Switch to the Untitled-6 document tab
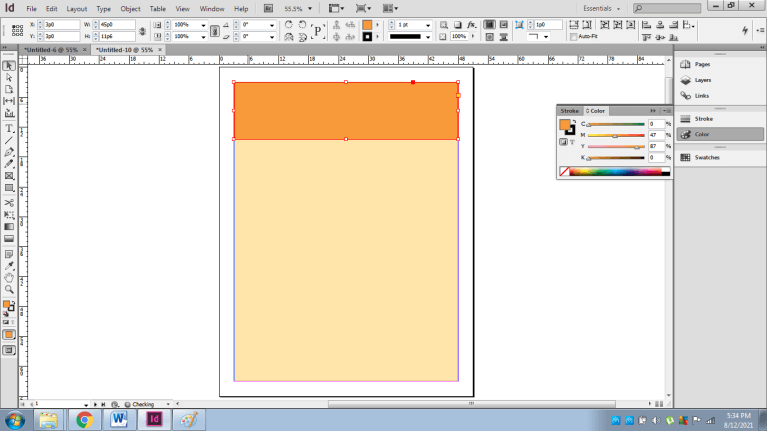The width and height of the screenshot is (767, 431). [x=50, y=49]
